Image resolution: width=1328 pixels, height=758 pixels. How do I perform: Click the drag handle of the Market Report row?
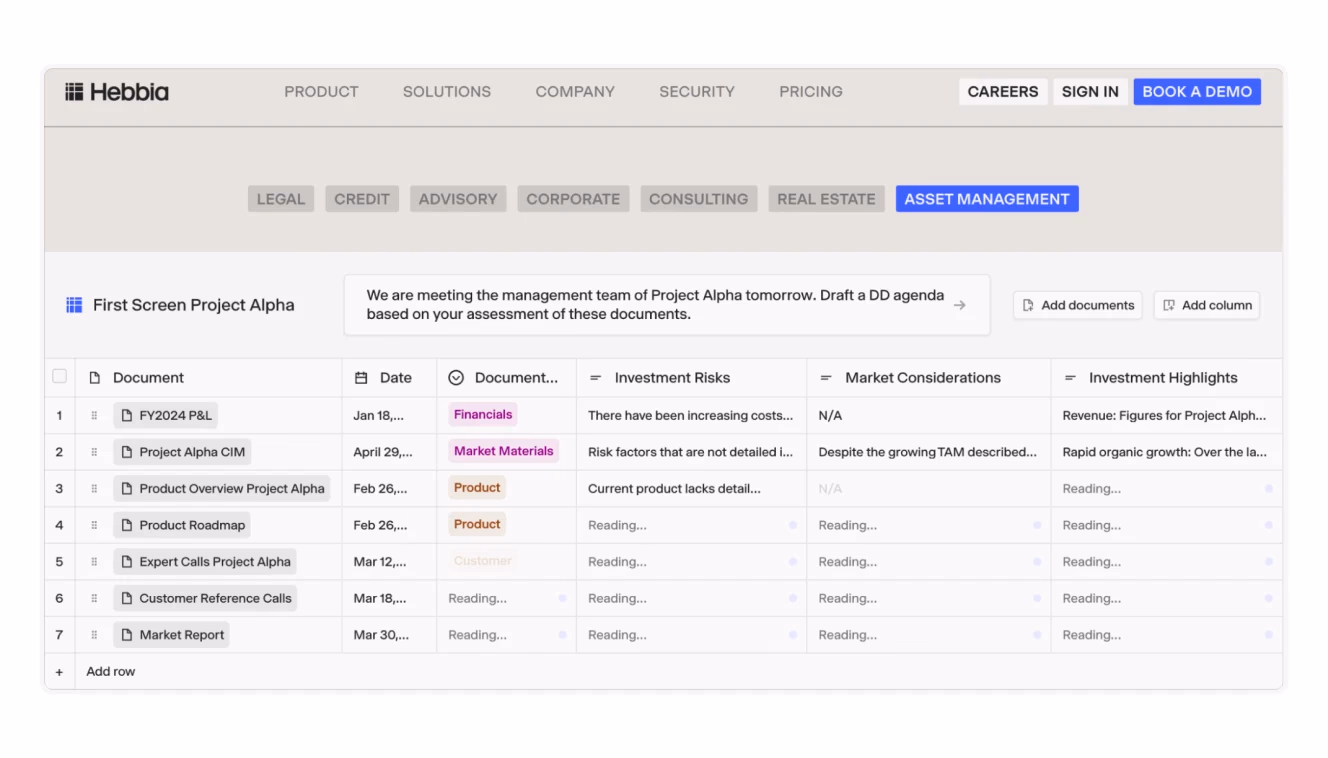click(x=95, y=635)
